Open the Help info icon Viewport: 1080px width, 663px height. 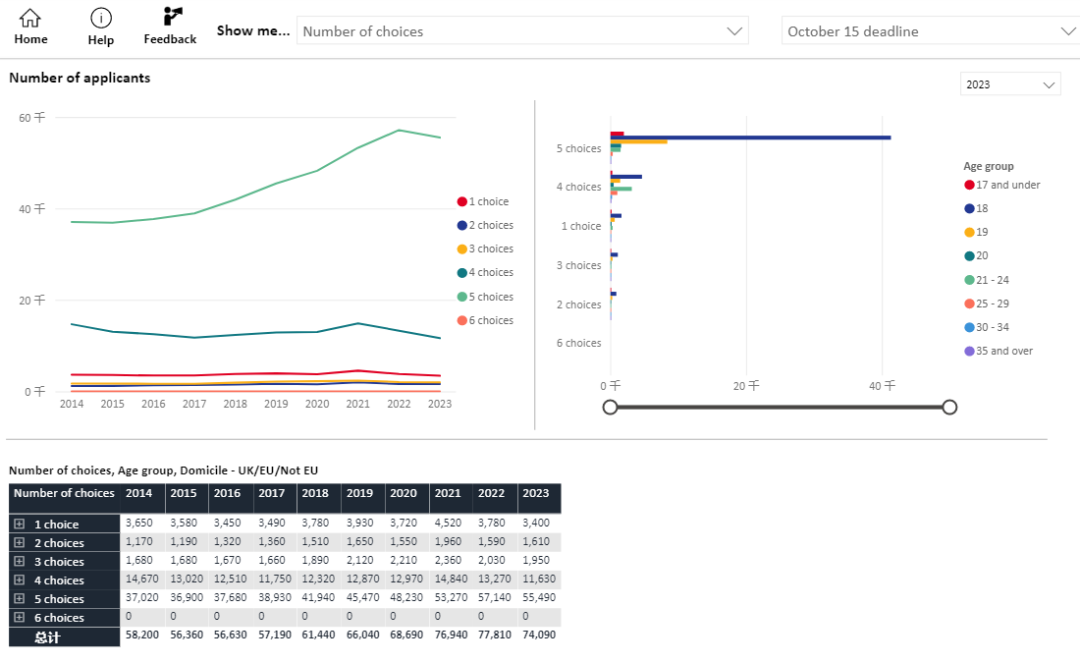coord(101,18)
